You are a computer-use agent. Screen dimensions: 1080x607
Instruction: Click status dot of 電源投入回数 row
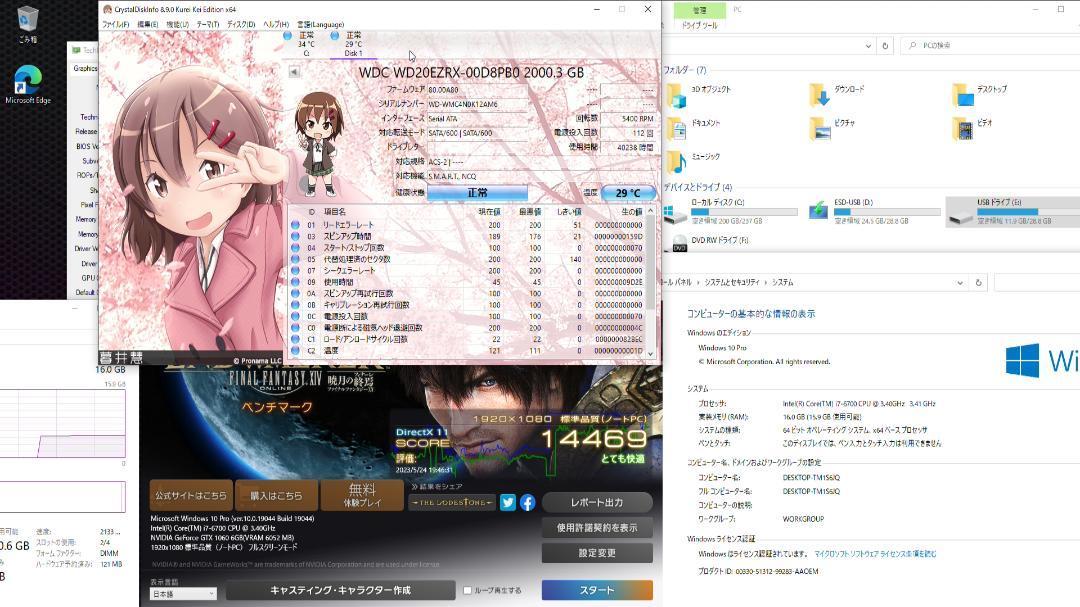pyautogui.click(x=295, y=317)
